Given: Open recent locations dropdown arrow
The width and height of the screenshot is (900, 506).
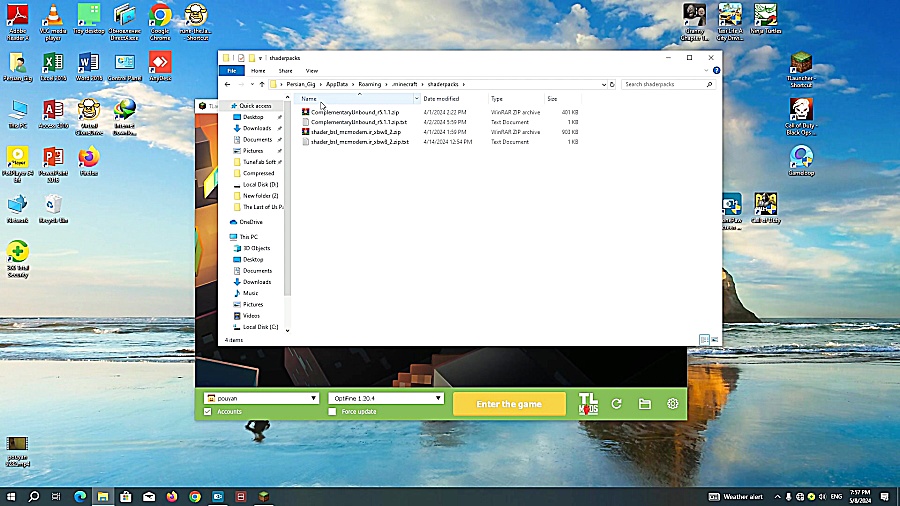Looking at the screenshot, I should click(252, 84).
